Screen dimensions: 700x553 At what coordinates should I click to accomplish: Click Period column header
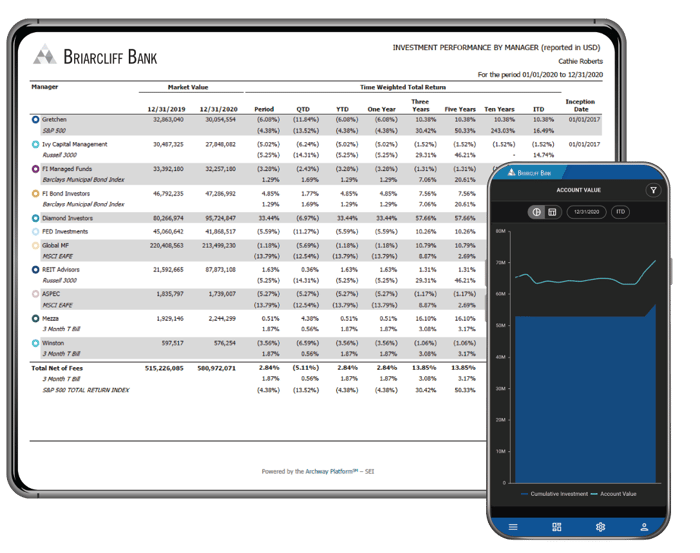(264, 109)
